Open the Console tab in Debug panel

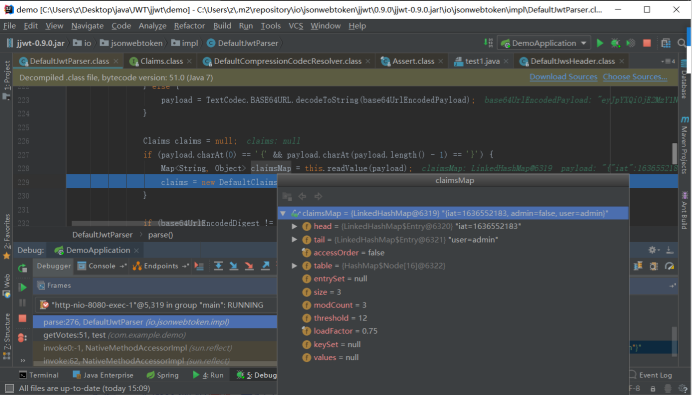click(102, 266)
